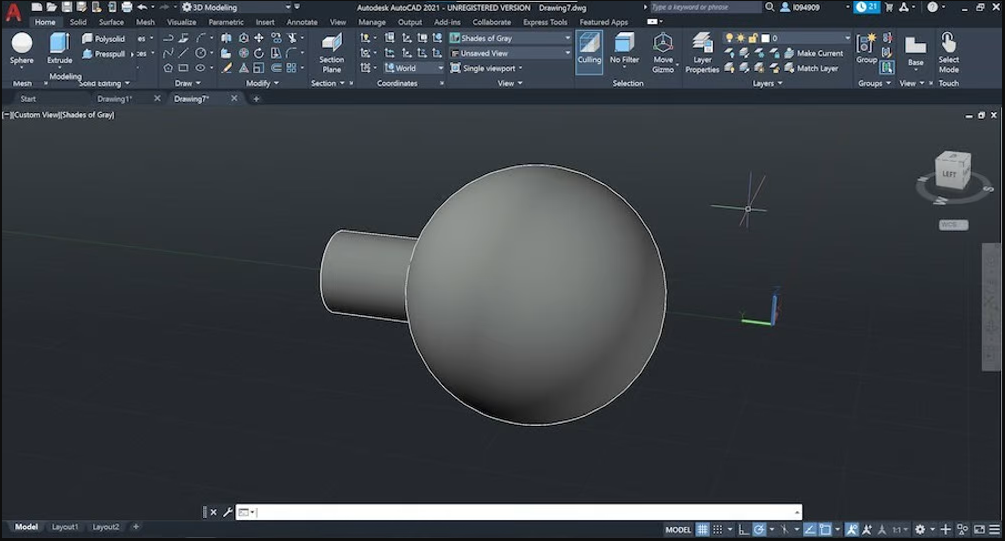Click the workspace switching gear in status bar
This screenshot has height=541, width=1005.
point(920,529)
